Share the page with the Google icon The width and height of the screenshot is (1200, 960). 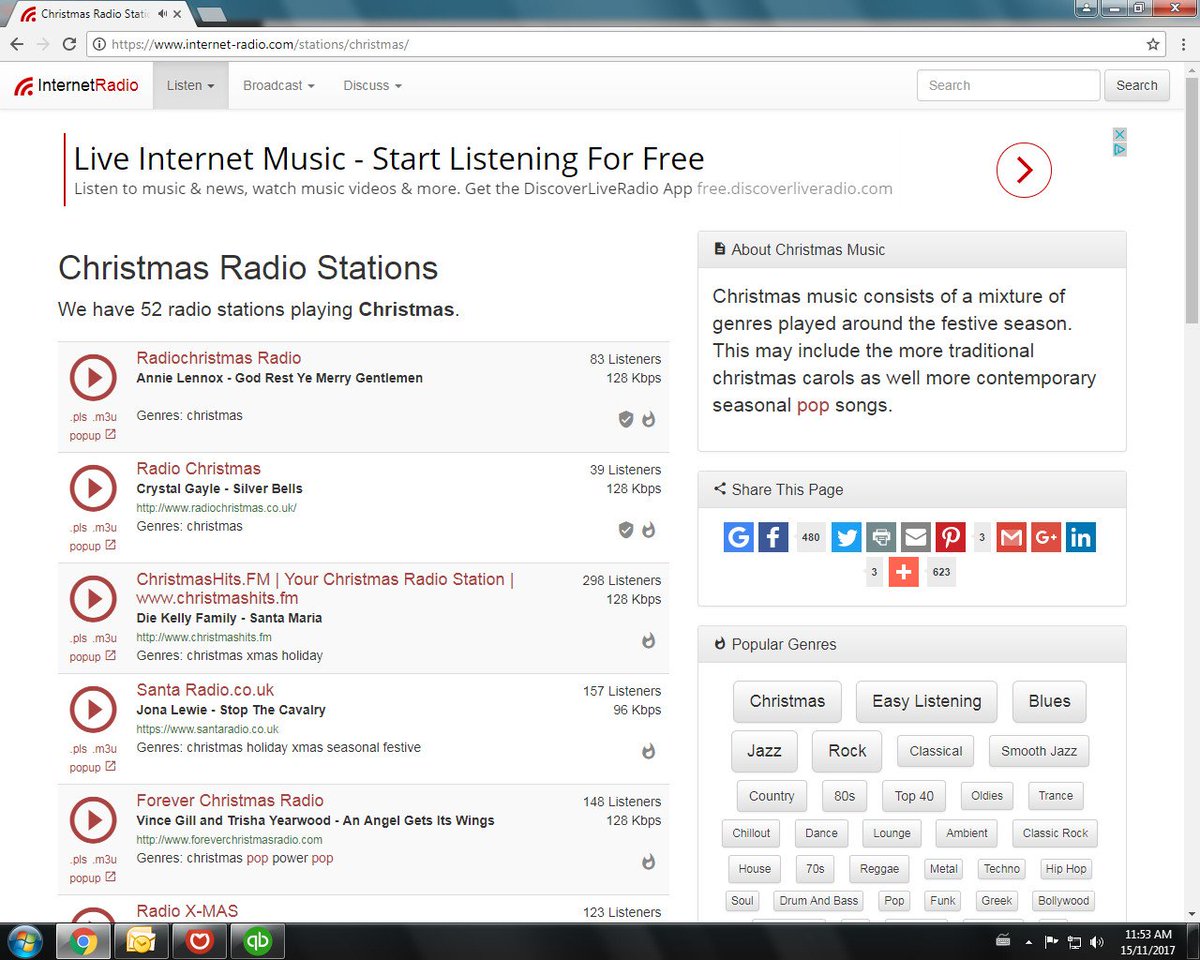738,537
